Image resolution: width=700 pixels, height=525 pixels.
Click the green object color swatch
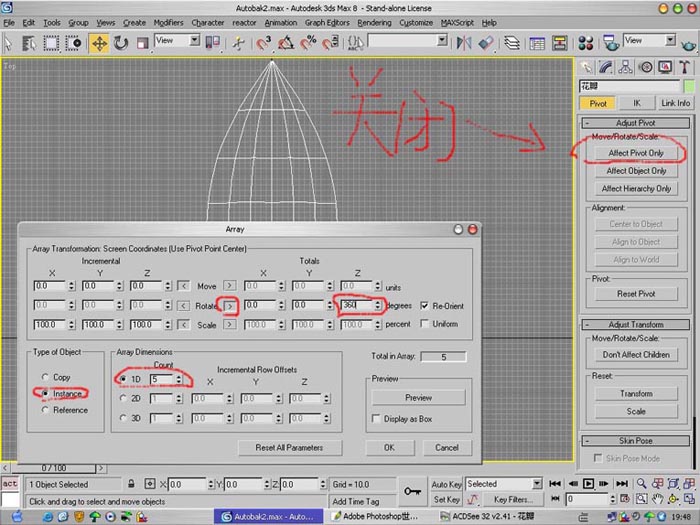pyautogui.click(x=689, y=86)
